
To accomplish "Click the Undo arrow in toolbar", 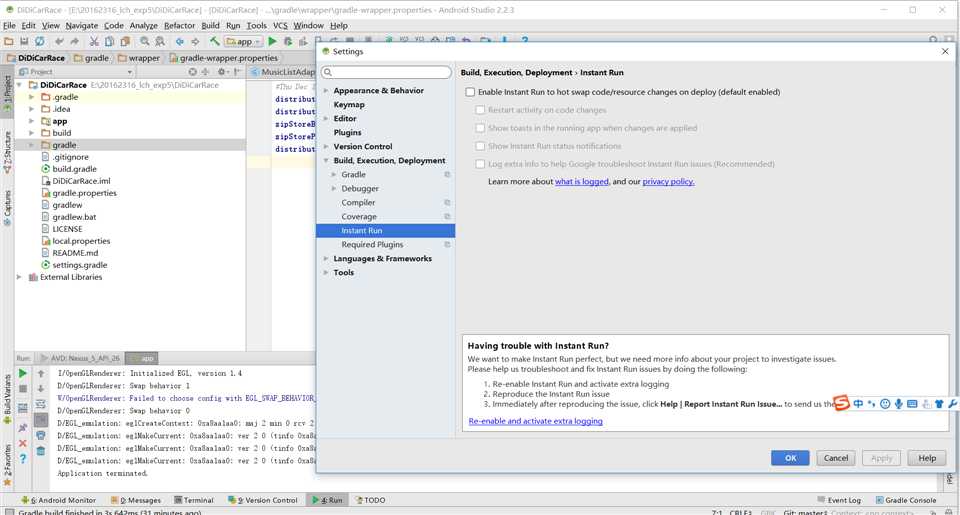I will [x=59, y=42].
